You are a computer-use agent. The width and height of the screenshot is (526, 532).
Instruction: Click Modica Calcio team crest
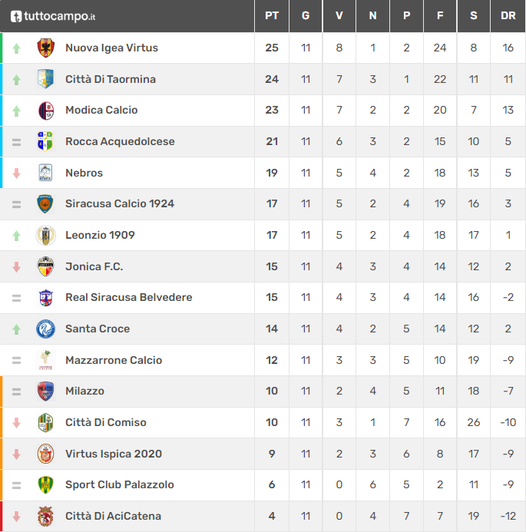point(45,110)
